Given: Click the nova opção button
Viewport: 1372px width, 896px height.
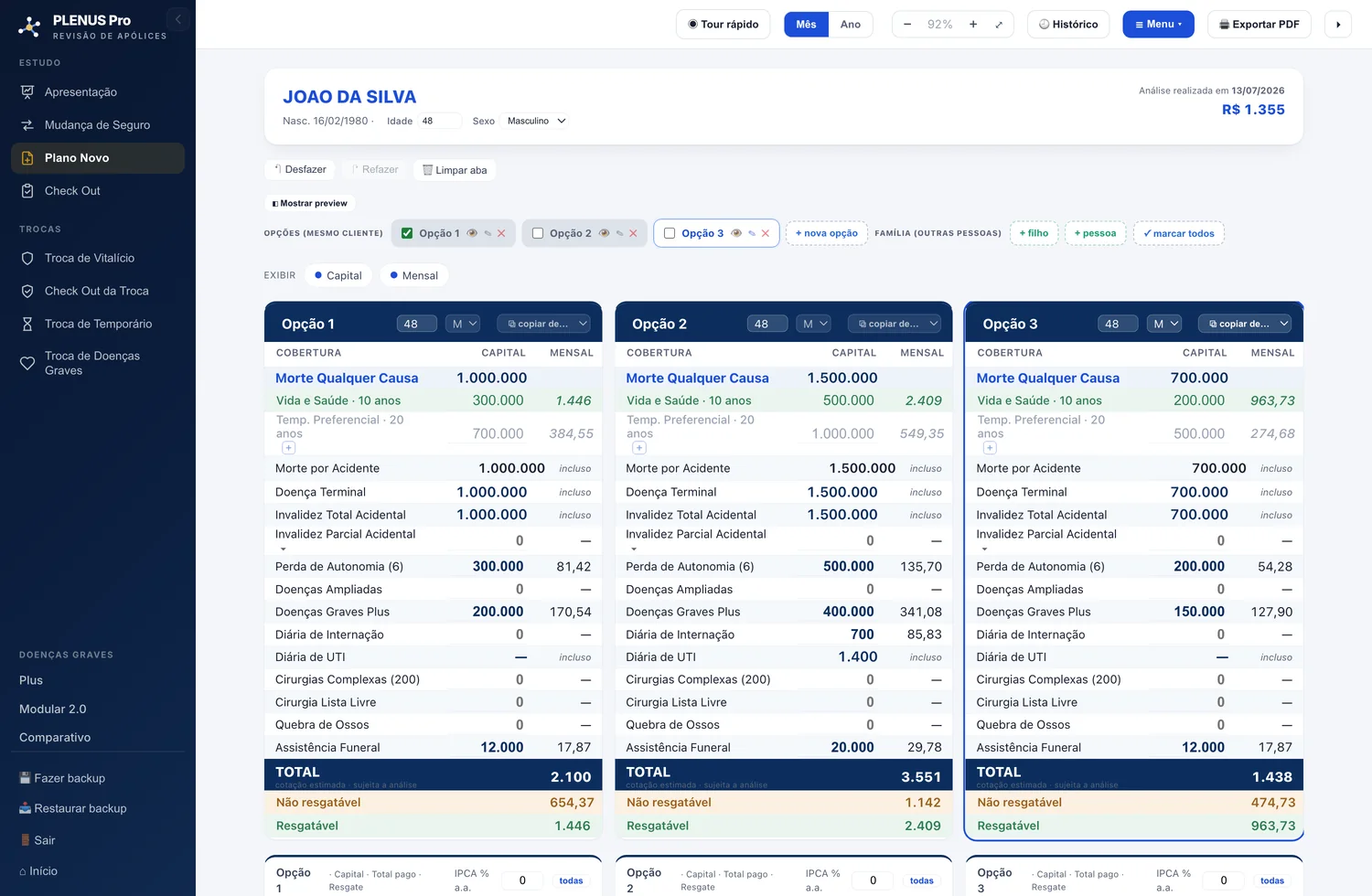Looking at the screenshot, I should [x=827, y=233].
